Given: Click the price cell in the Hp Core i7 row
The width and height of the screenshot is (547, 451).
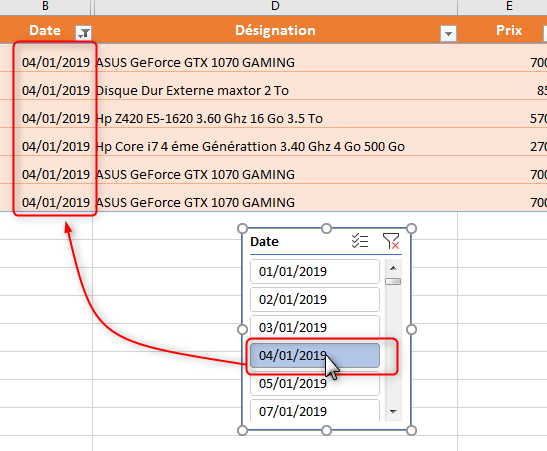Looking at the screenshot, I should coord(502,142).
